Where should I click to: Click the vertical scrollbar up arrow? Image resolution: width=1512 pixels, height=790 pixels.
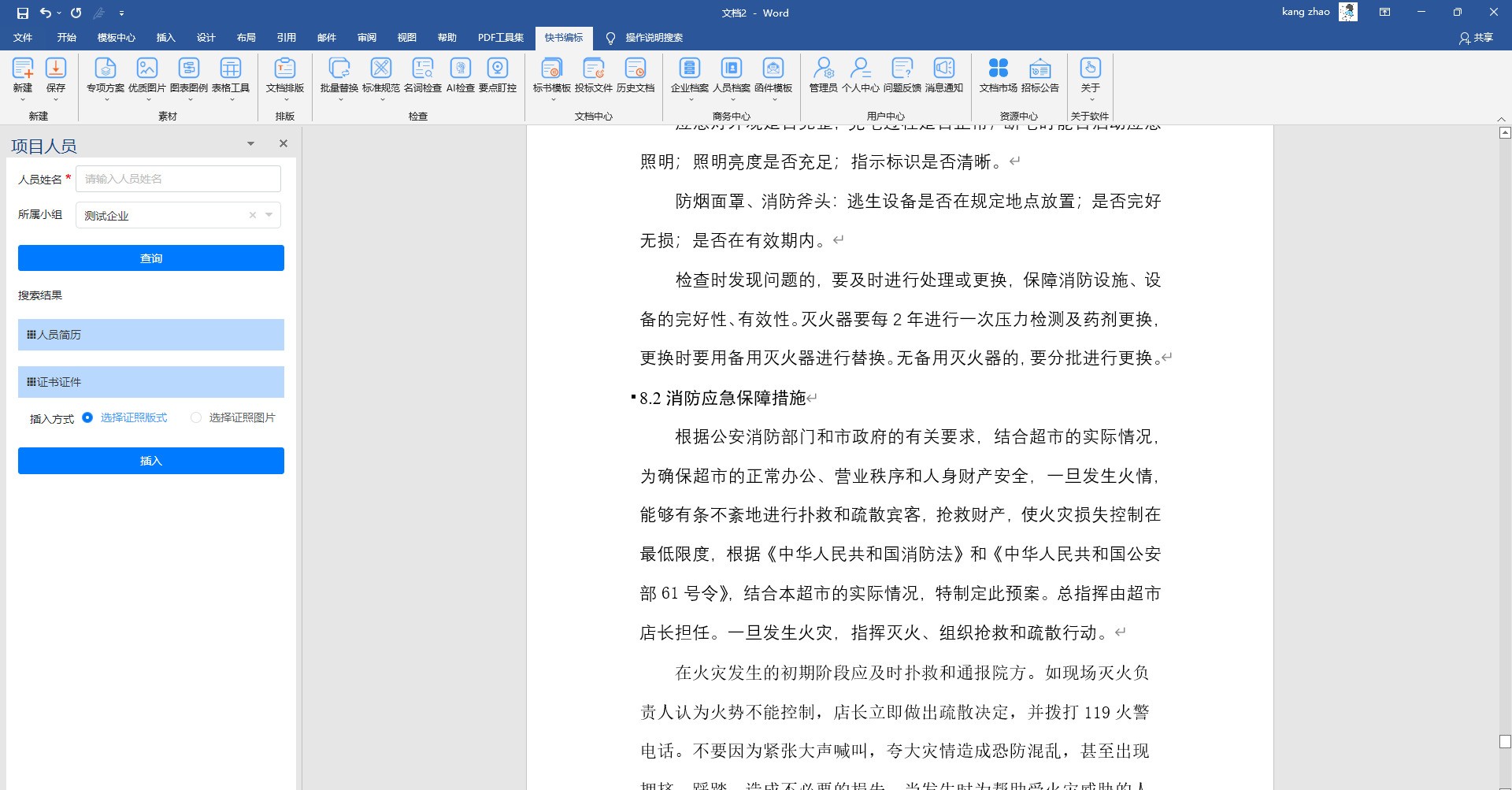click(1505, 133)
